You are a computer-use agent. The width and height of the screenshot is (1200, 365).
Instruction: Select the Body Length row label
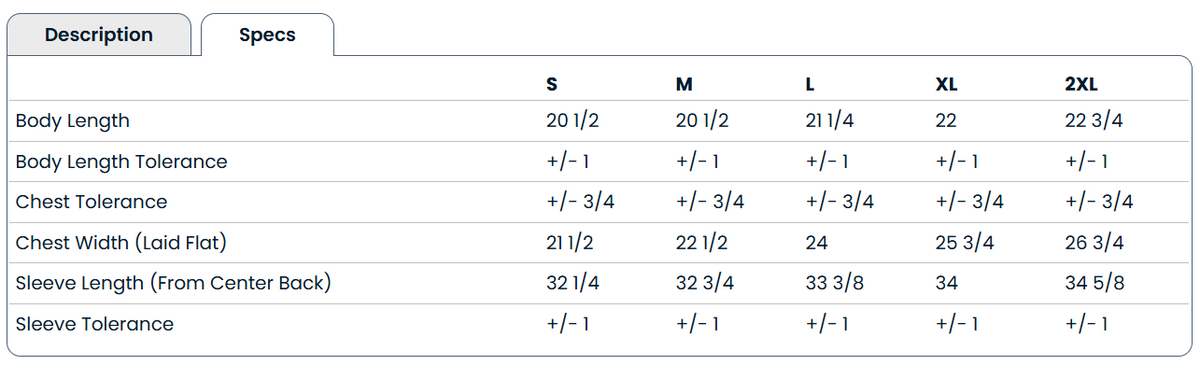coord(73,121)
